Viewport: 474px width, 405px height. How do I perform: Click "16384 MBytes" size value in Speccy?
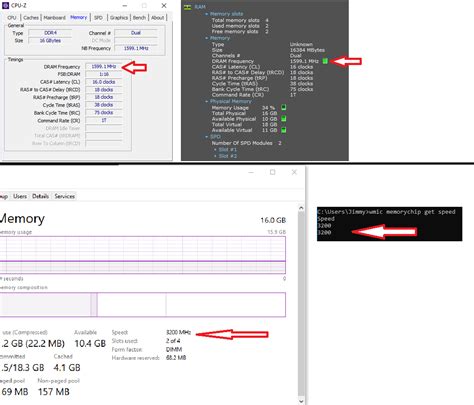coord(307,50)
